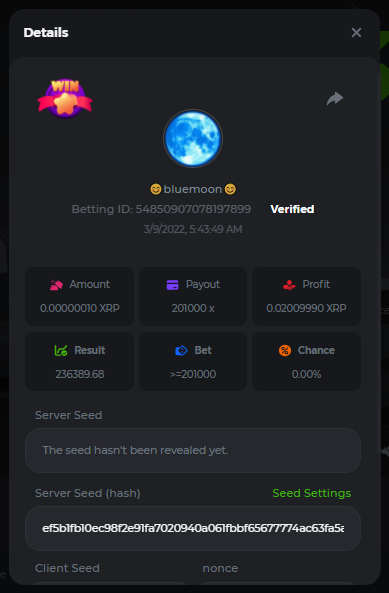Image resolution: width=389 pixels, height=593 pixels.
Task: Click the orange Chance percent icon
Action: pyautogui.click(x=285, y=351)
